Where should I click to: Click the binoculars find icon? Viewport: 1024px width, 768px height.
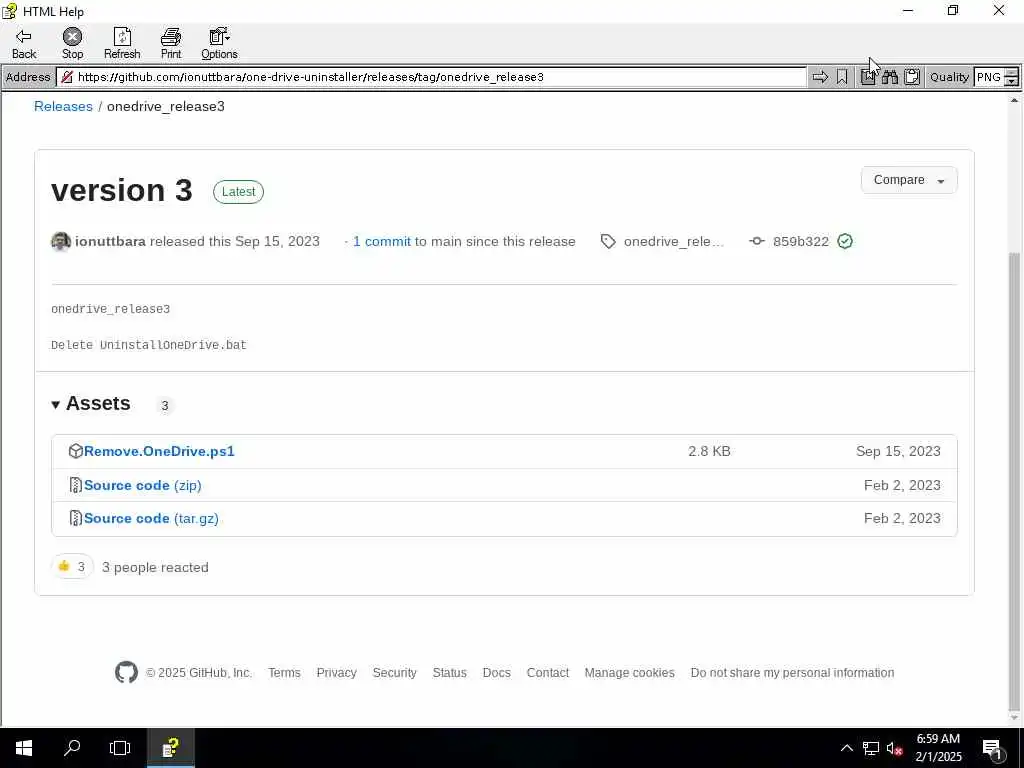(889, 77)
